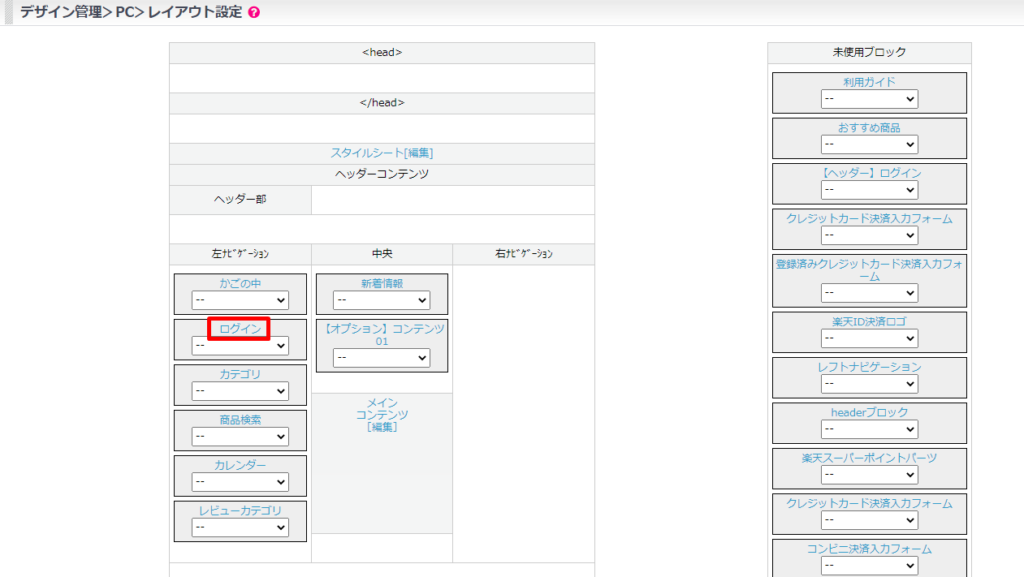Image resolution: width=1024 pixels, height=577 pixels.
Task: Open the 楽天スーパーポイントパーツ link
Action: [x=869, y=458]
